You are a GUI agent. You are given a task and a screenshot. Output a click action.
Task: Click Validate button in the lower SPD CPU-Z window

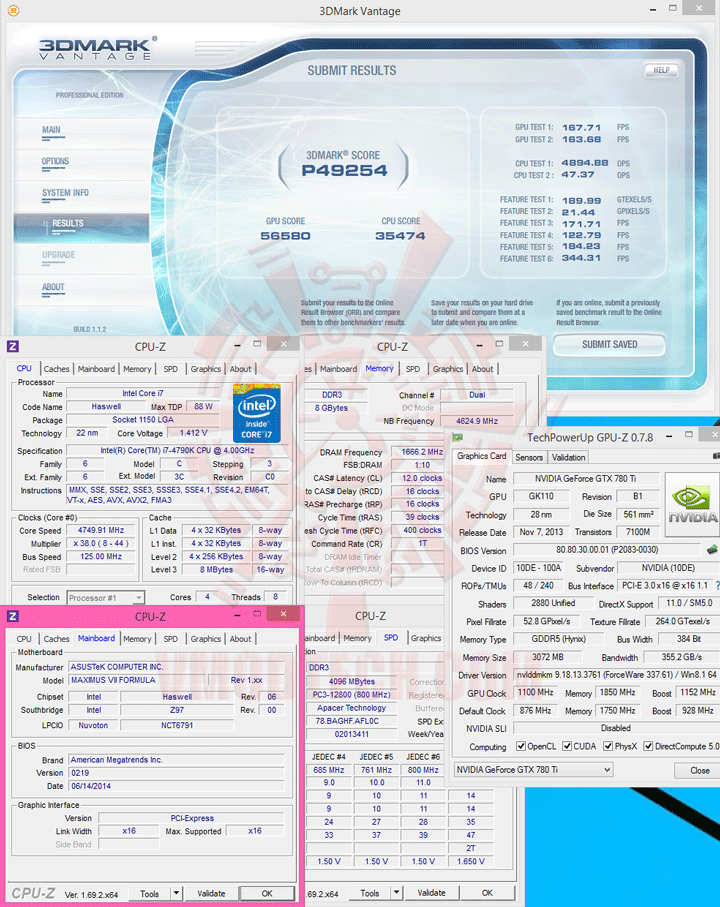431,893
